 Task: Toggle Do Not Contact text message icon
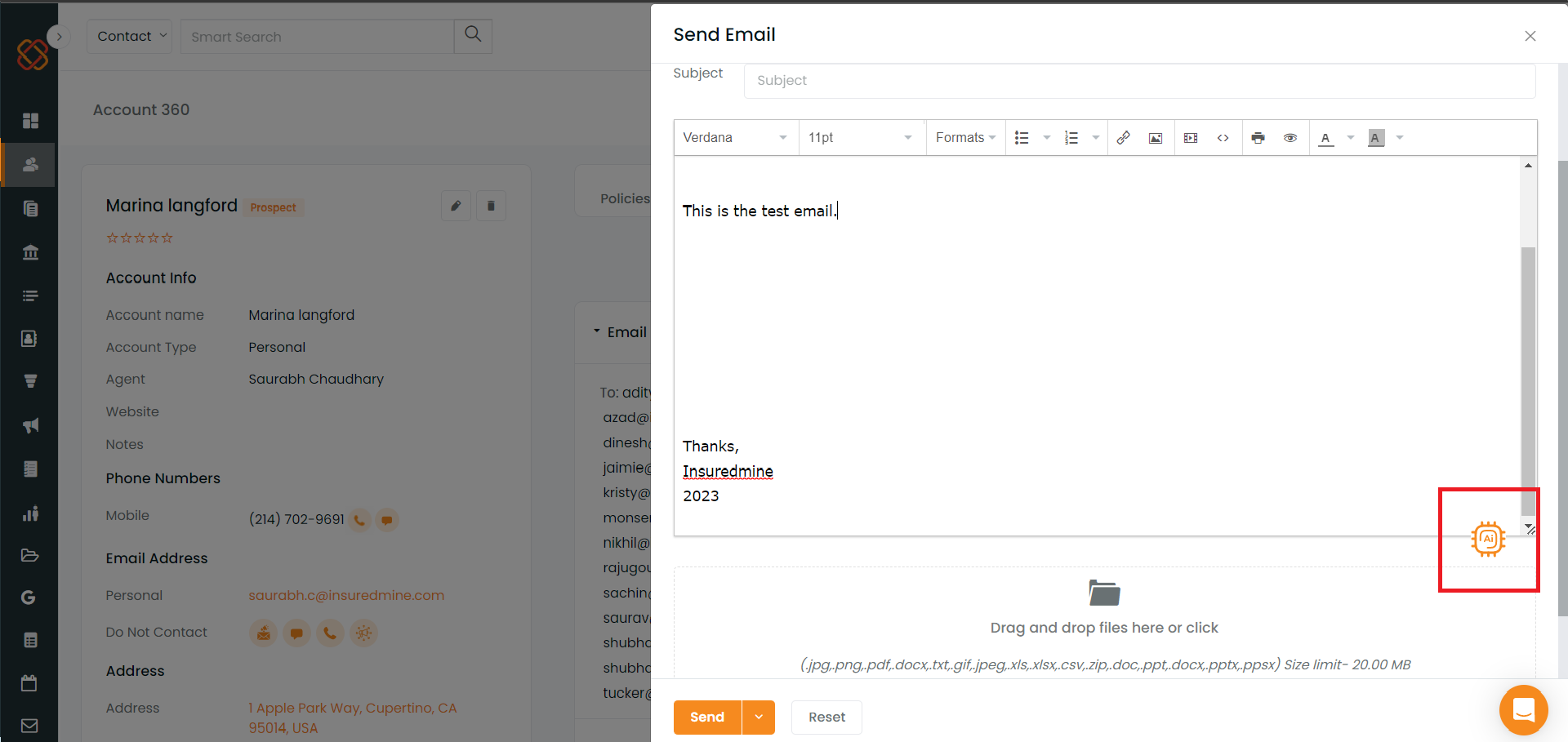click(x=296, y=633)
